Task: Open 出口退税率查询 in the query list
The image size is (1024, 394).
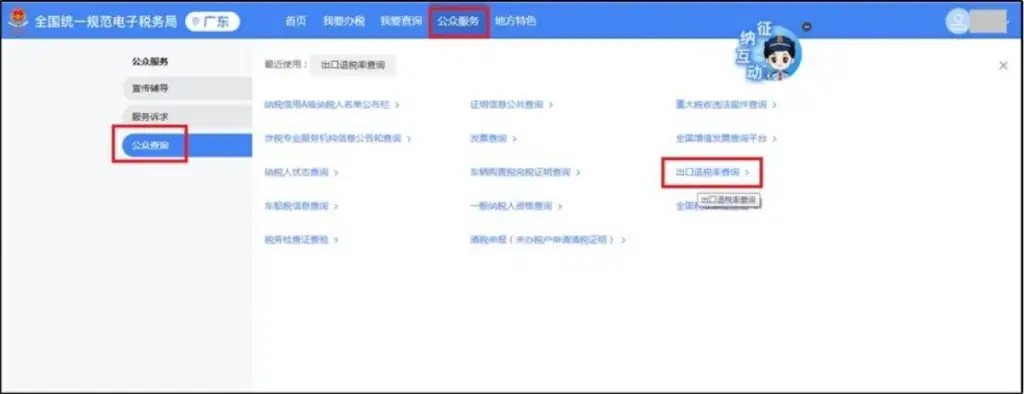Action: tap(712, 172)
